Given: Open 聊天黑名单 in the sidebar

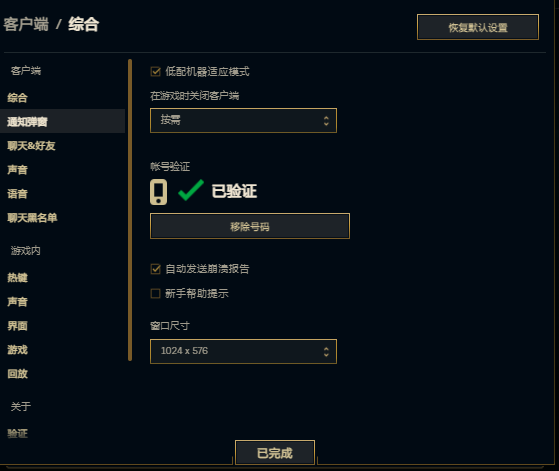Looking at the screenshot, I should pyautogui.click(x=32, y=217).
